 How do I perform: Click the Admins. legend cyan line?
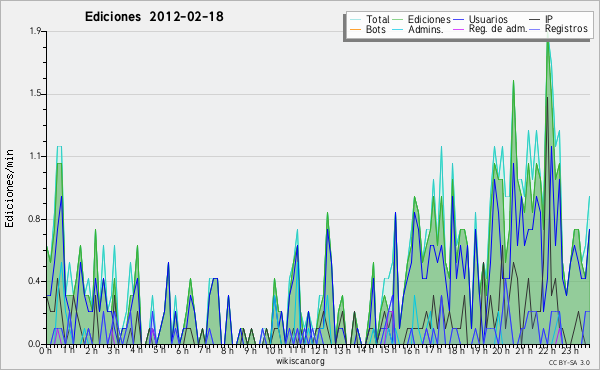coord(398,29)
